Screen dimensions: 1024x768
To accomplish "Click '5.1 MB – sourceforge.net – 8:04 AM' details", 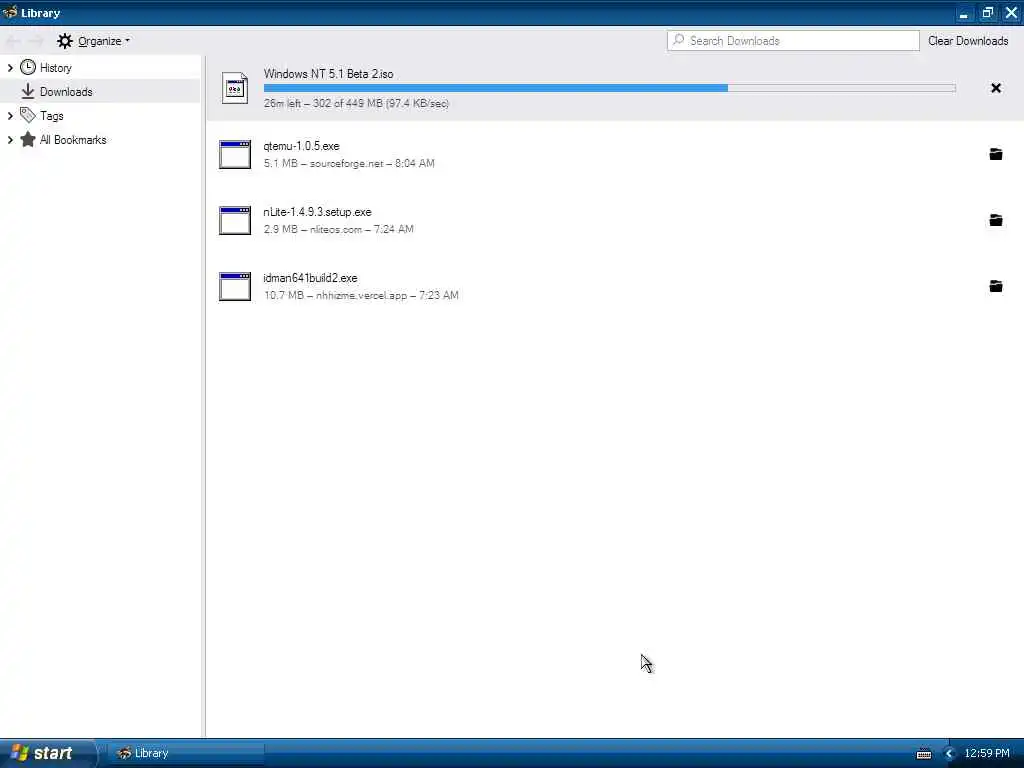I will (x=349, y=163).
